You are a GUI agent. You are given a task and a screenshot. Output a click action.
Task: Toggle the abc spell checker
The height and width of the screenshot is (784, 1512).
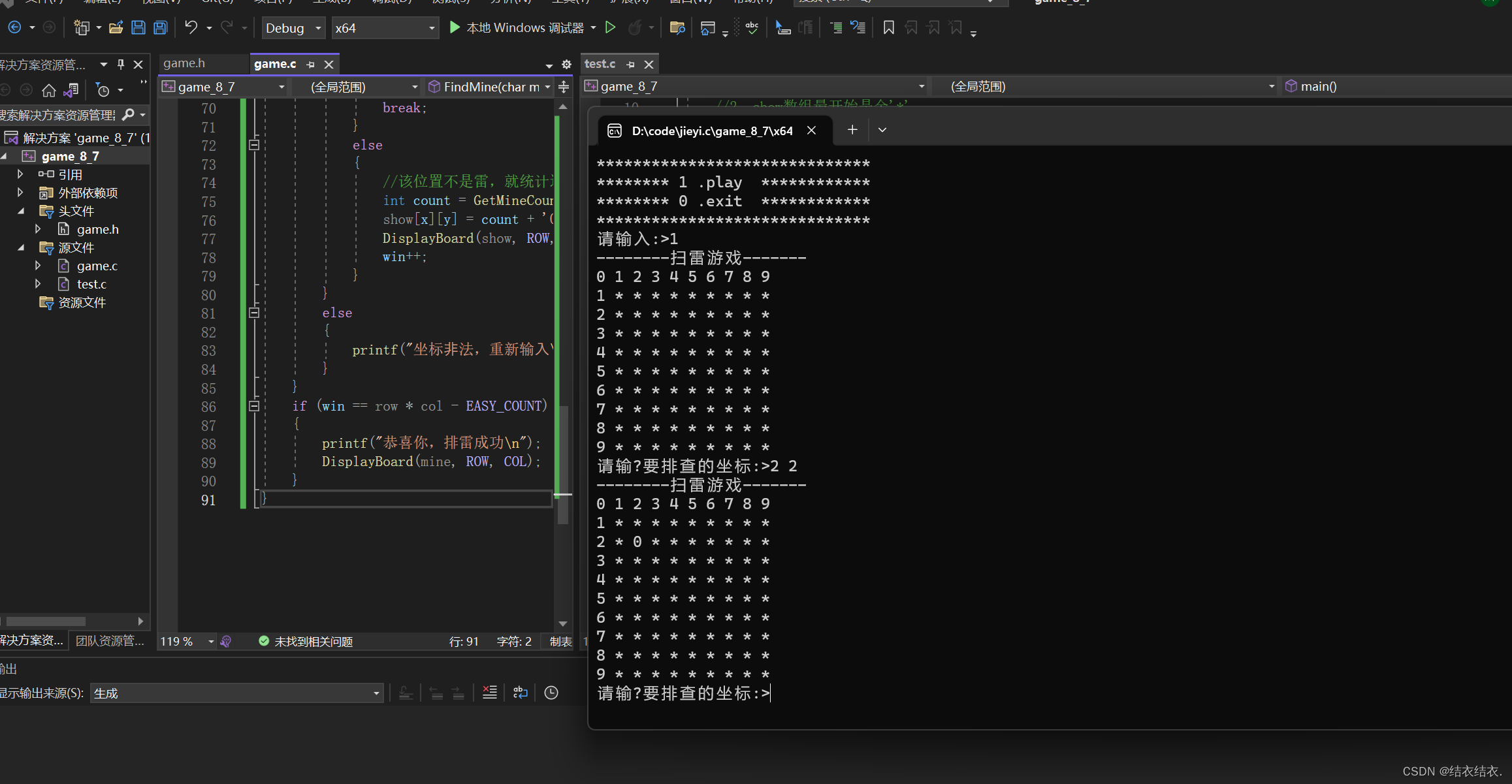(752, 27)
